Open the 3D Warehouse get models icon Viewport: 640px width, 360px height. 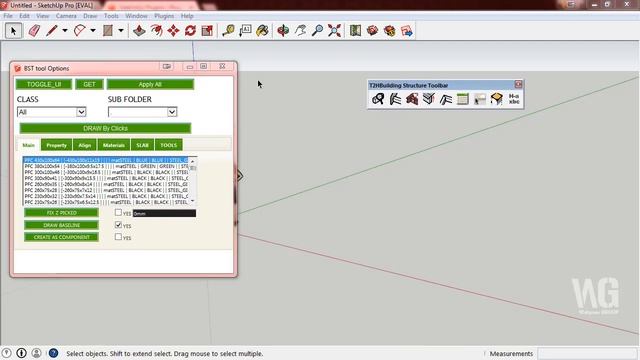click(x=372, y=31)
